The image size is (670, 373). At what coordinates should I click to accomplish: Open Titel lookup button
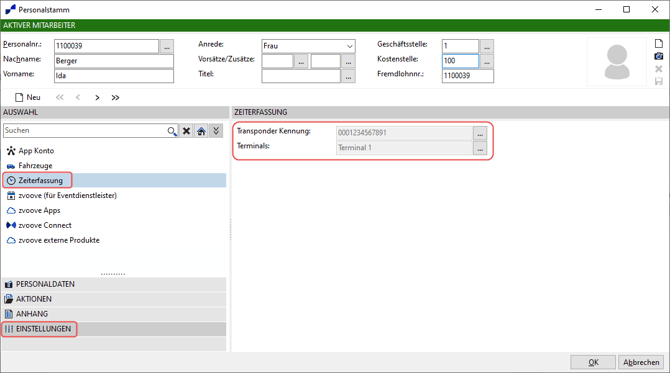click(x=349, y=76)
